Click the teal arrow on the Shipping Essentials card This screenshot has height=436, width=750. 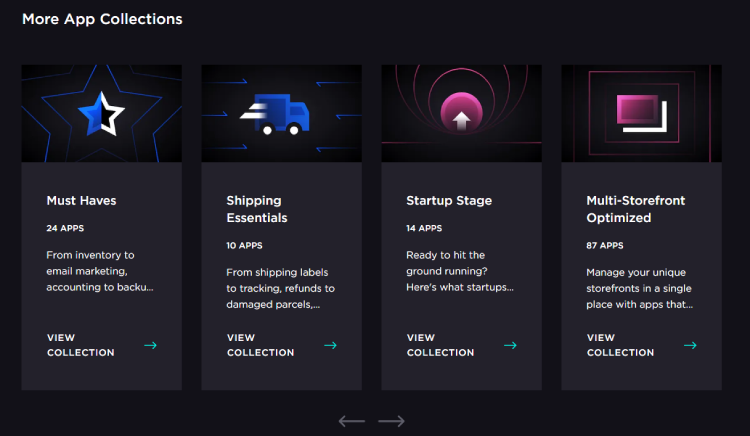click(x=331, y=345)
